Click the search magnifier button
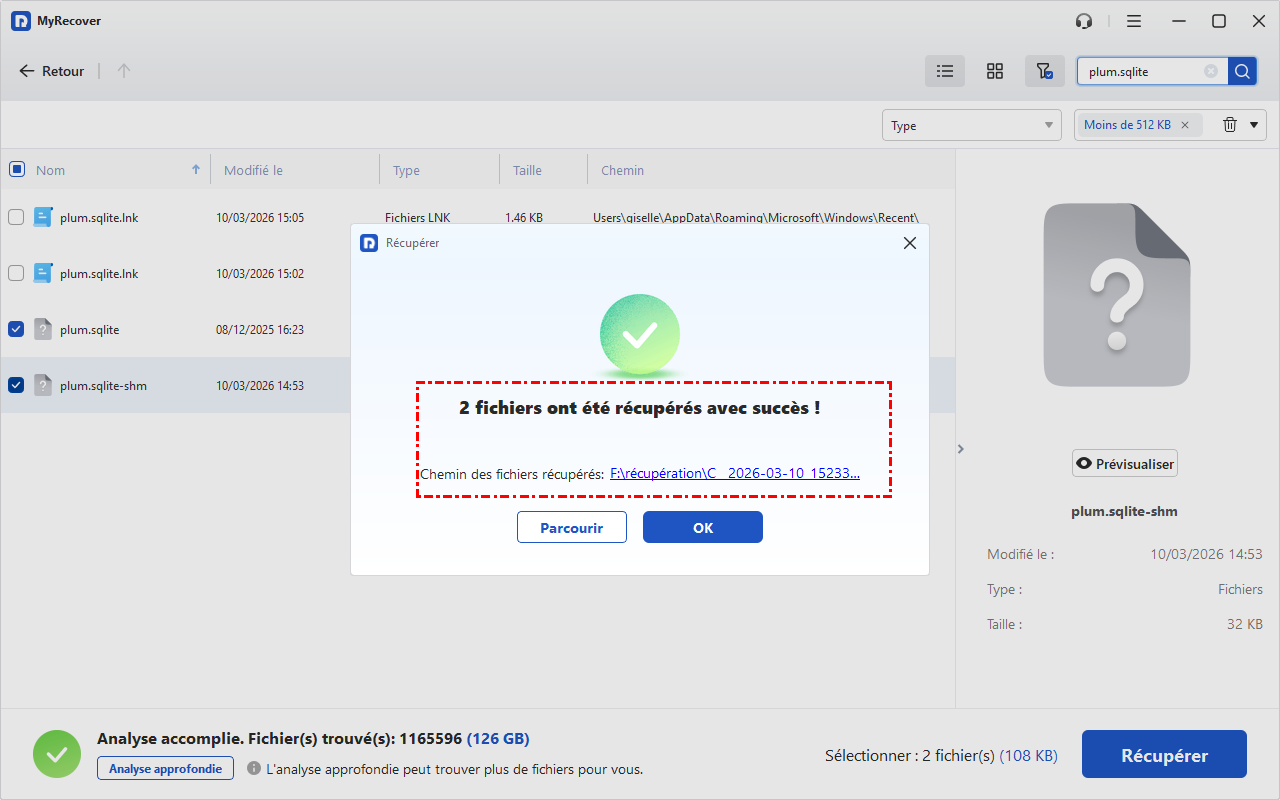The height and width of the screenshot is (800, 1280). point(1242,71)
